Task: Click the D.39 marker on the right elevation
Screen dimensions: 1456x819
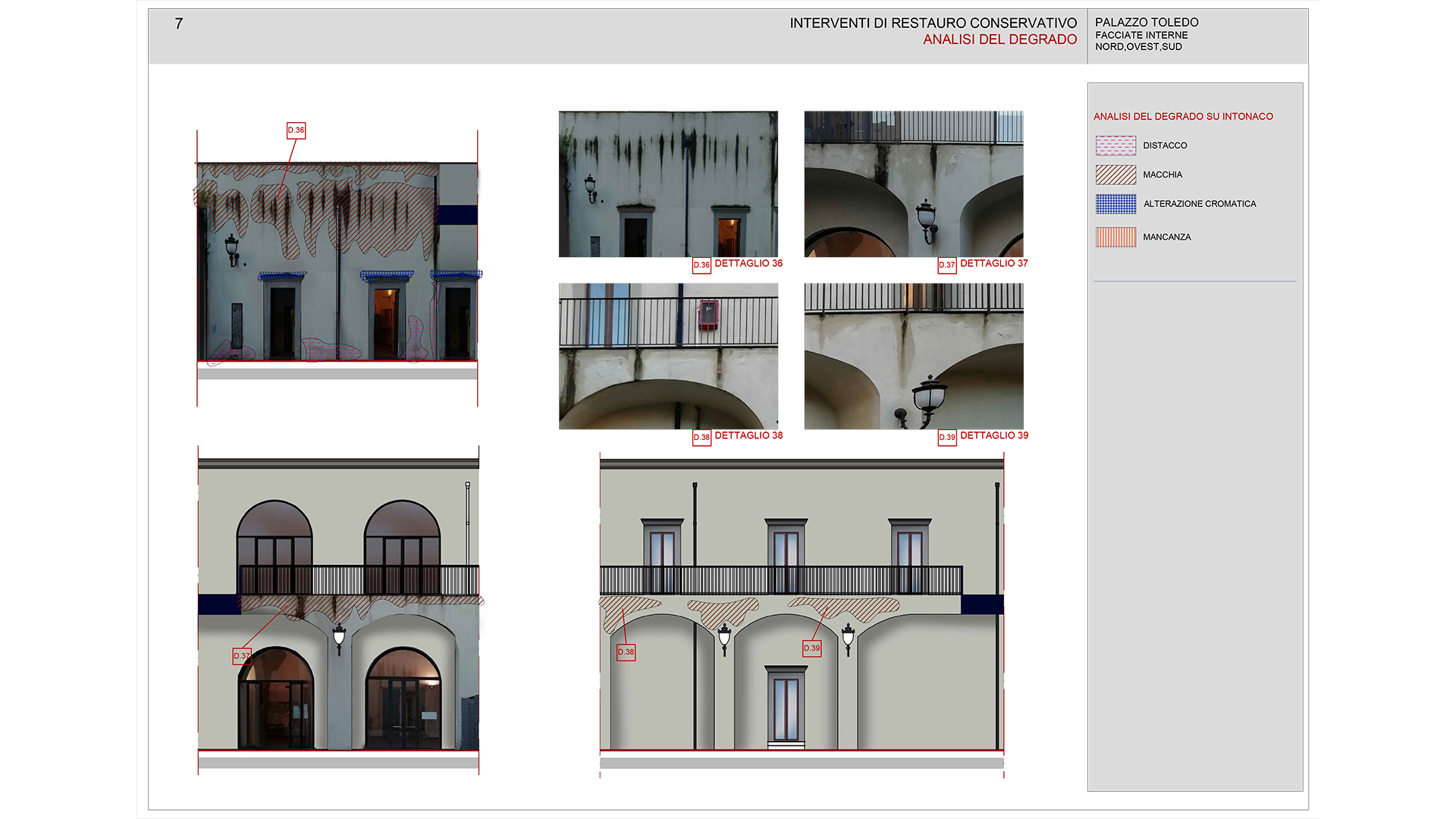Action: [x=811, y=648]
